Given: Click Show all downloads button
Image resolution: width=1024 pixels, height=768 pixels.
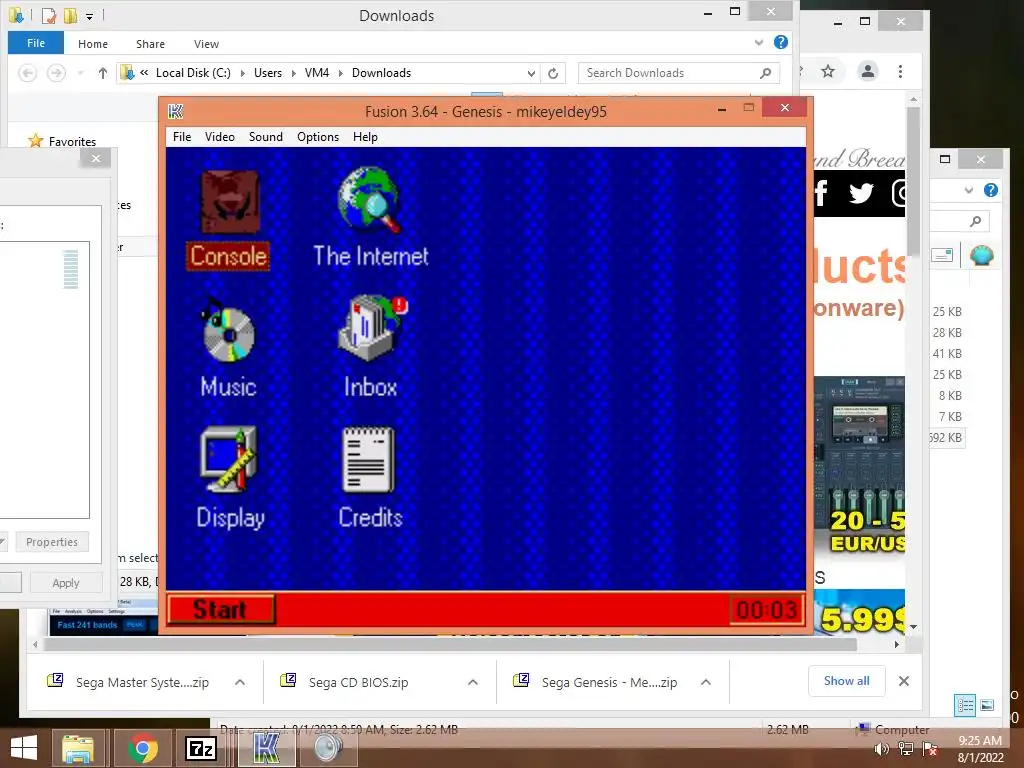Looking at the screenshot, I should [x=846, y=681].
